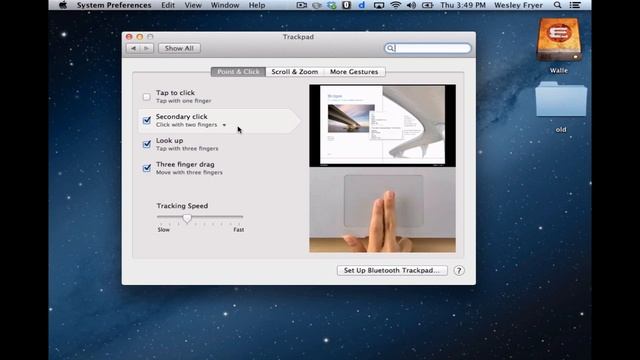Viewport: 640px width, 360px height.
Task: Open help with the question mark button
Action: pos(459,271)
